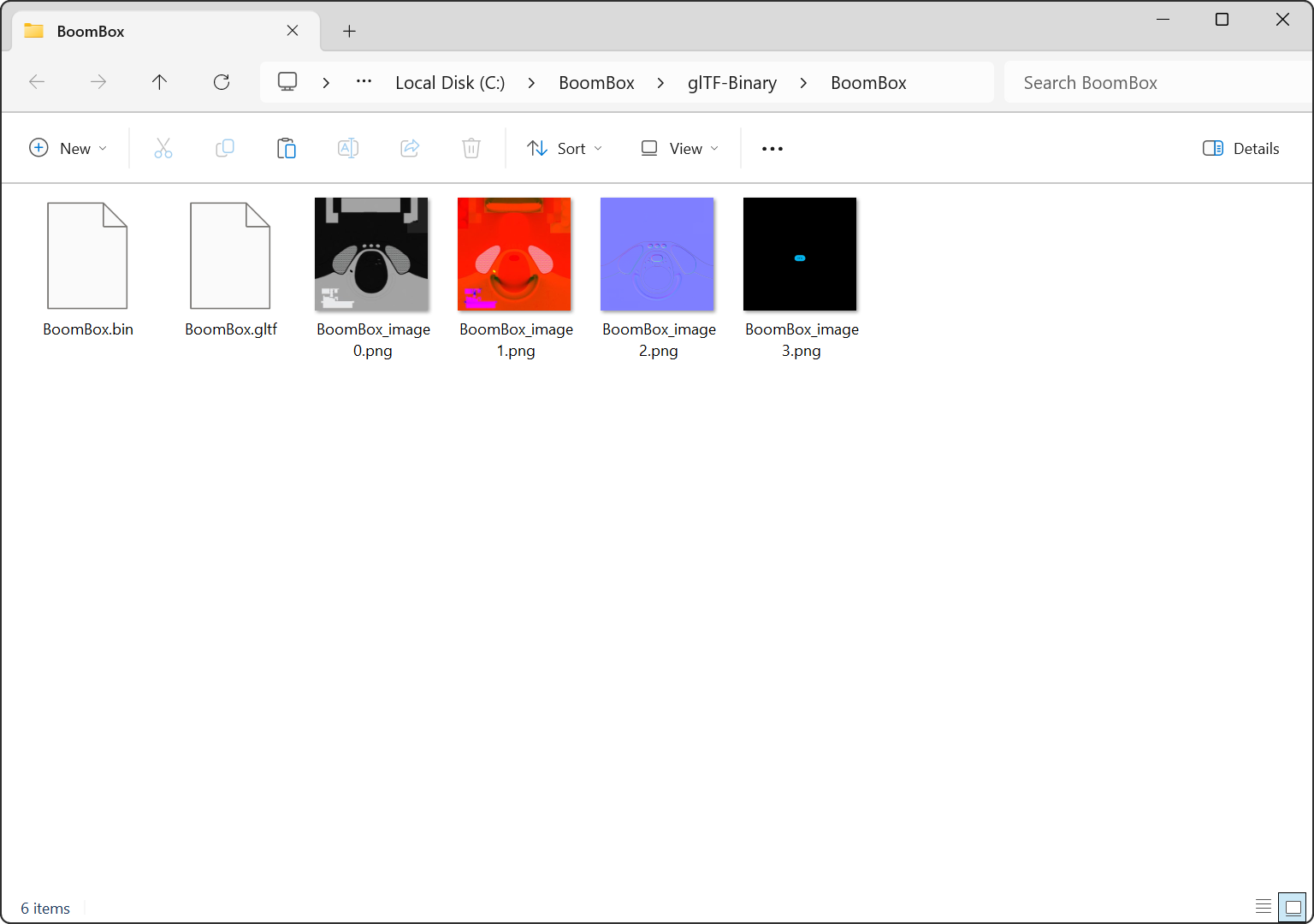
Task: Click the BoomBox_image2.png filename label
Action: click(x=659, y=340)
